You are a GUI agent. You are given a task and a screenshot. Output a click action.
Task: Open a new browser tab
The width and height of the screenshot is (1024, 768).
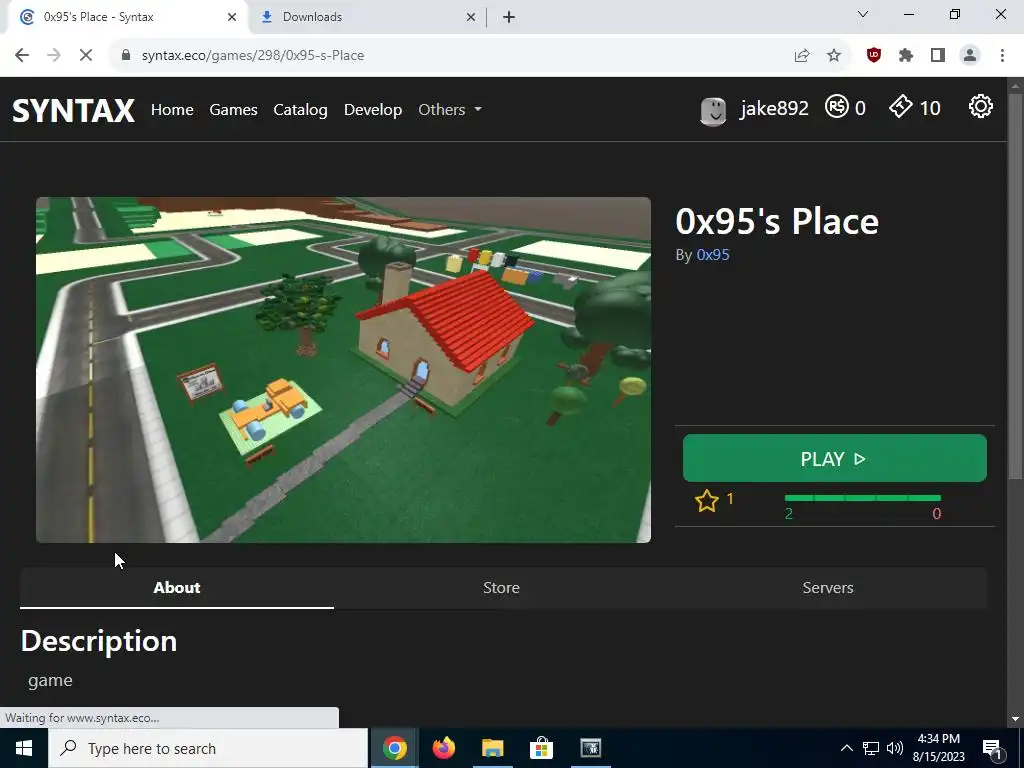tap(509, 17)
